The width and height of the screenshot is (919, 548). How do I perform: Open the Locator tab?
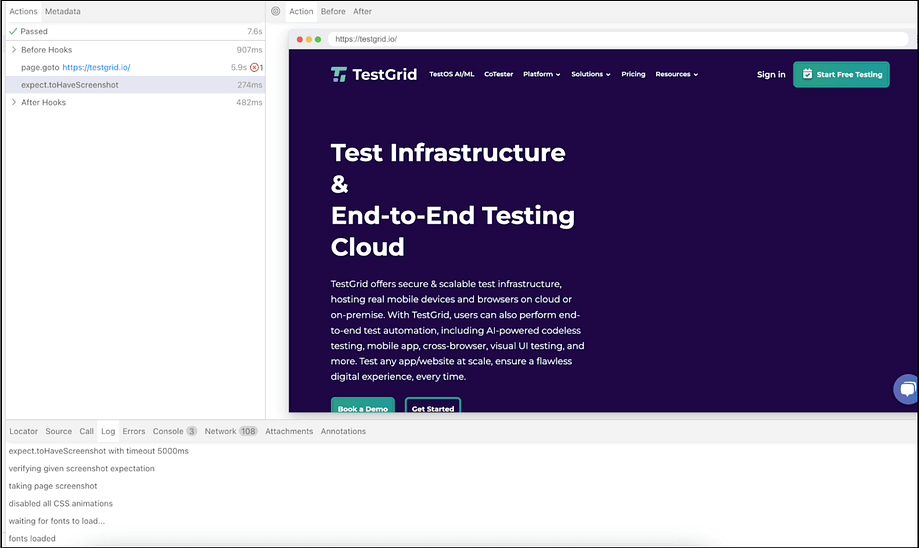[x=23, y=431]
